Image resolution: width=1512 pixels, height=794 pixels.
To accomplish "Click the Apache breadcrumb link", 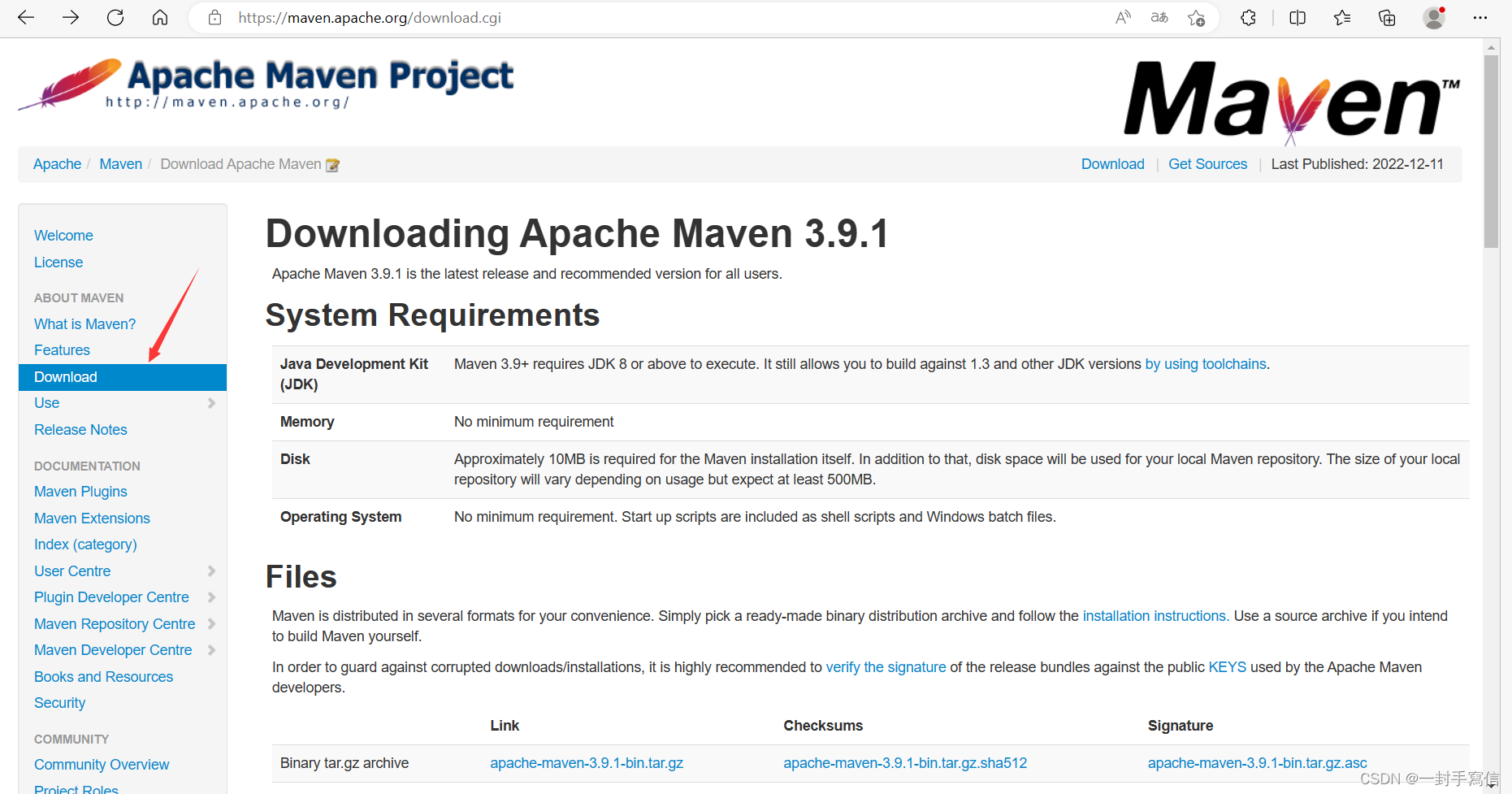I will [x=57, y=164].
